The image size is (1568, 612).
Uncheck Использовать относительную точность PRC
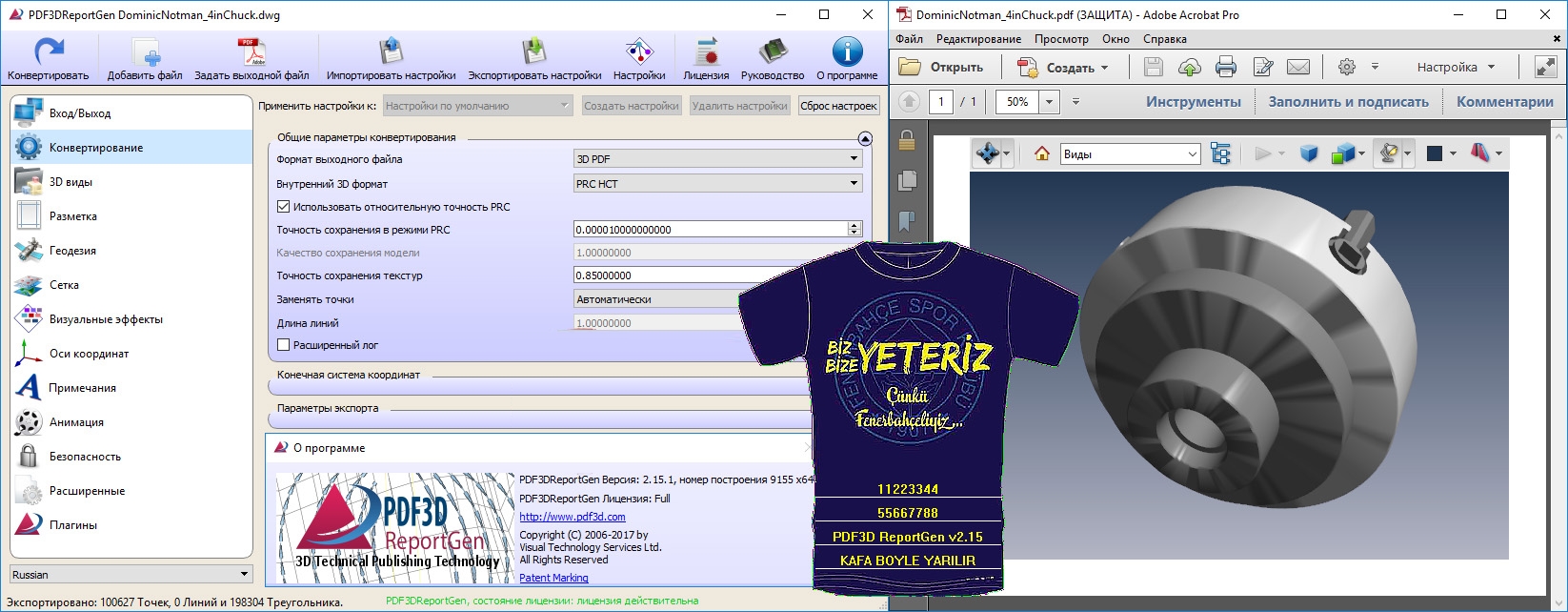[283, 206]
